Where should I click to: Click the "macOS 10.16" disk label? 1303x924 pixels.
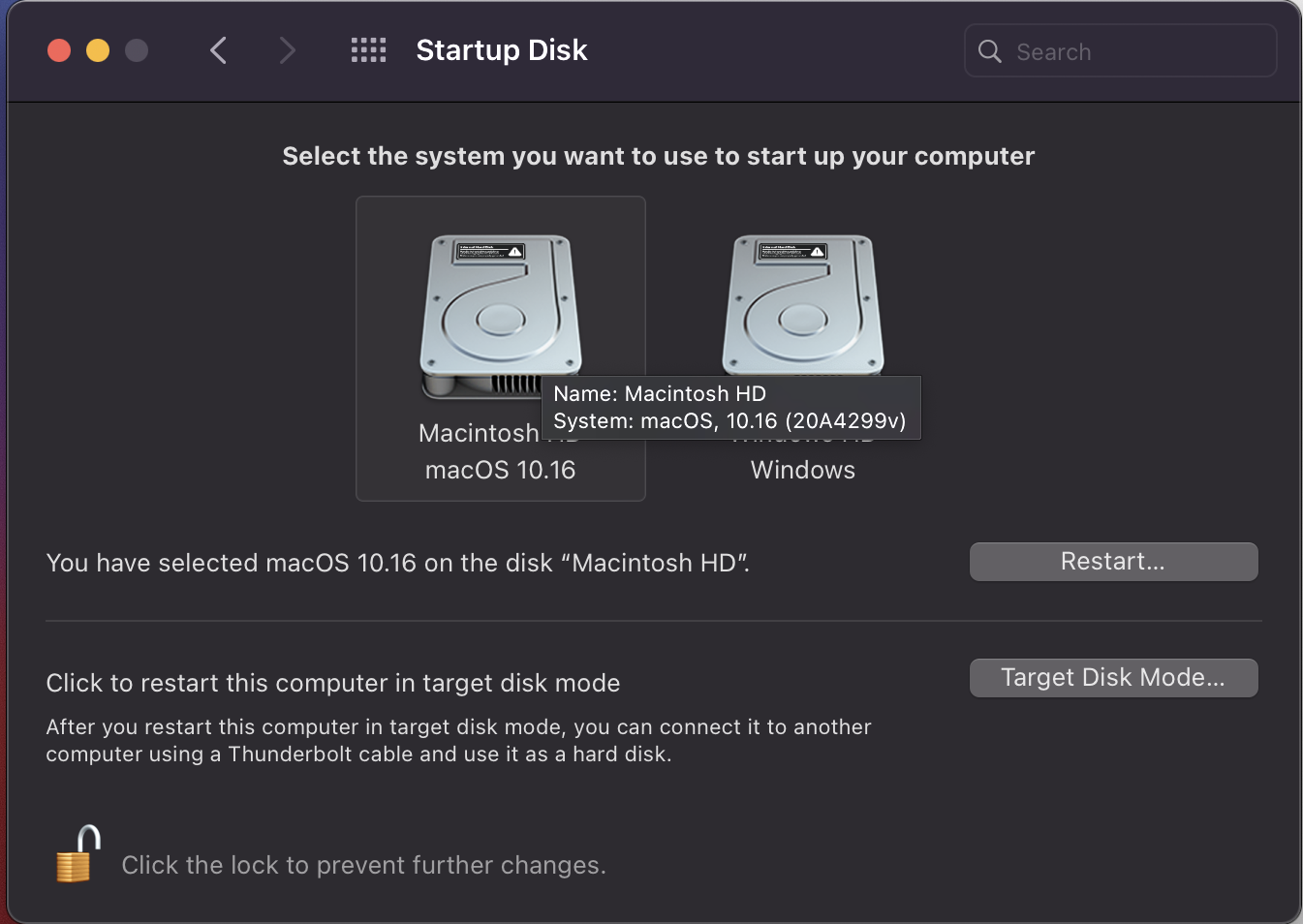(x=500, y=471)
